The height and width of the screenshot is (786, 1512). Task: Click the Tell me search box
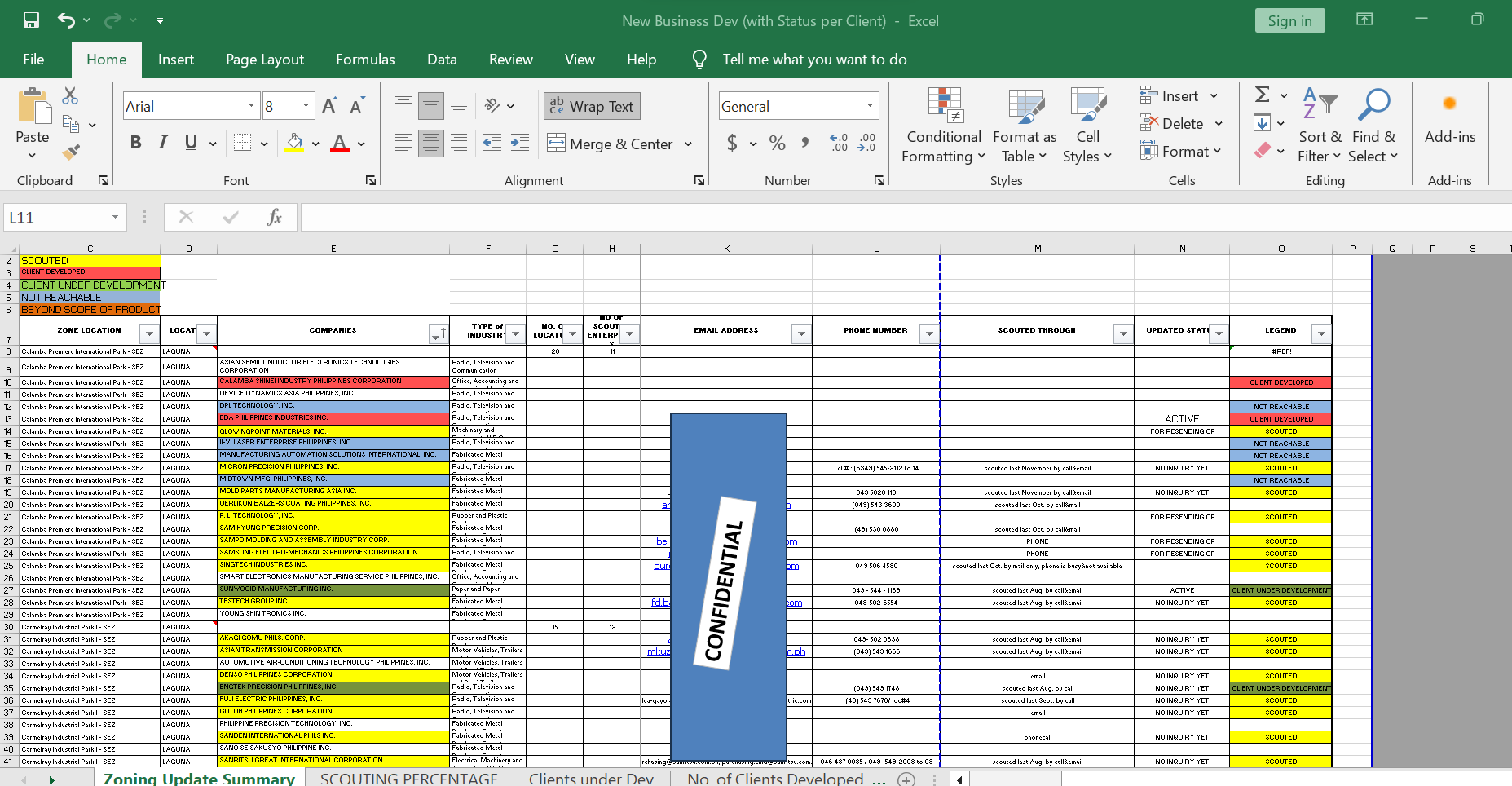point(814,60)
